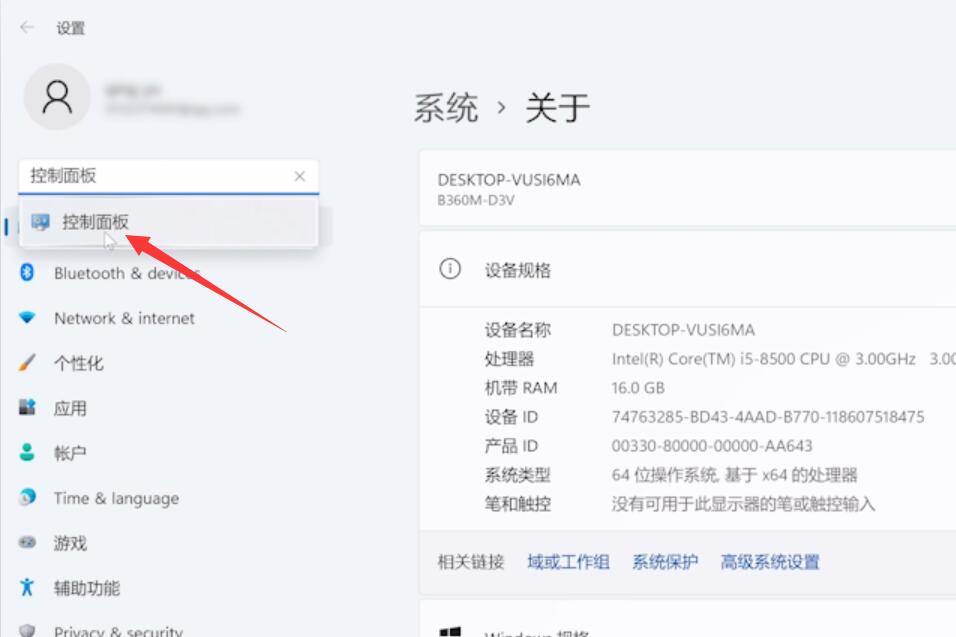Open the 控制面板 search suggestion
Screen dimensions: 956x637
[x=168, y=222]
